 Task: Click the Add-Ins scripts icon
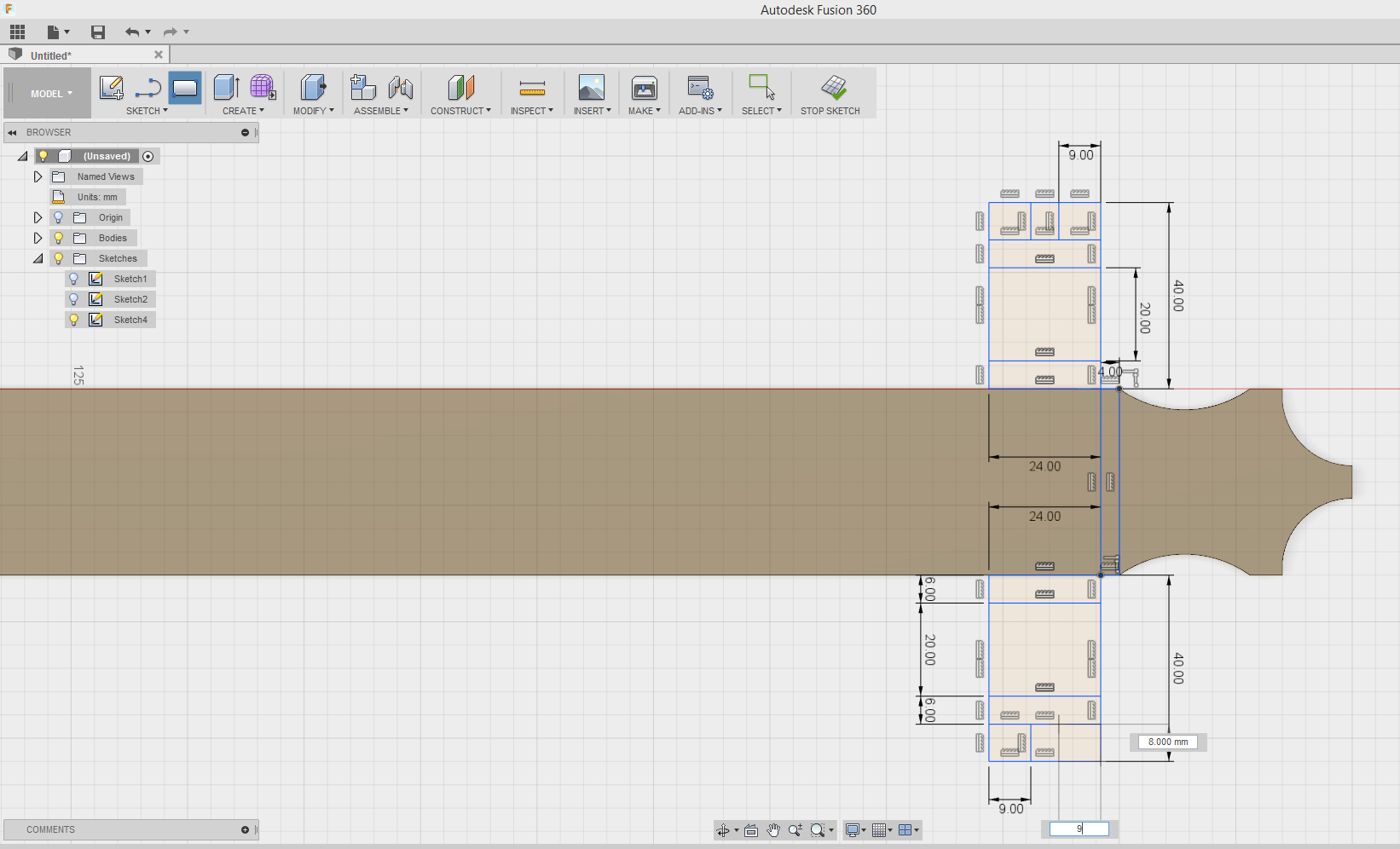click(x=700, y=87)
